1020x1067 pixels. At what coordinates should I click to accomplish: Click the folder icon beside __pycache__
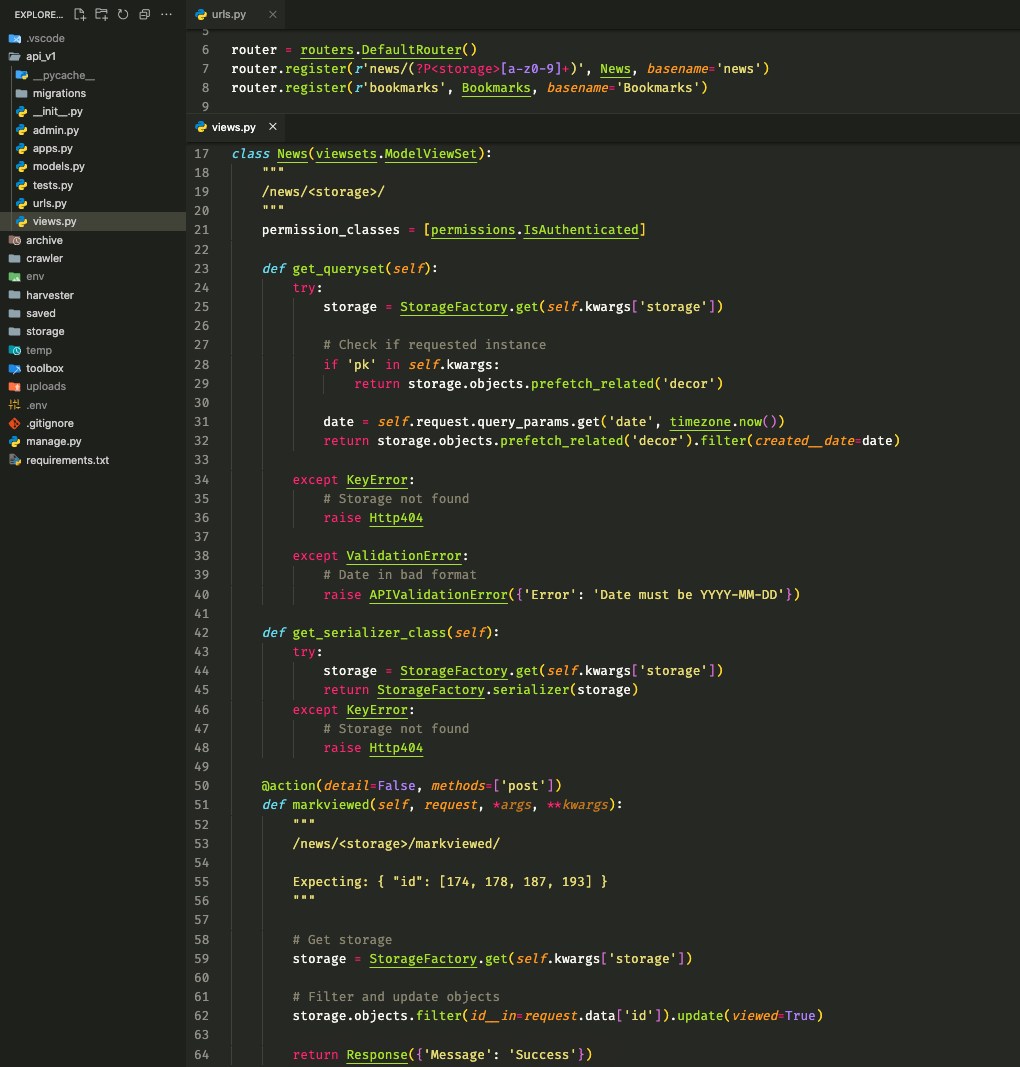click(22, 75)
